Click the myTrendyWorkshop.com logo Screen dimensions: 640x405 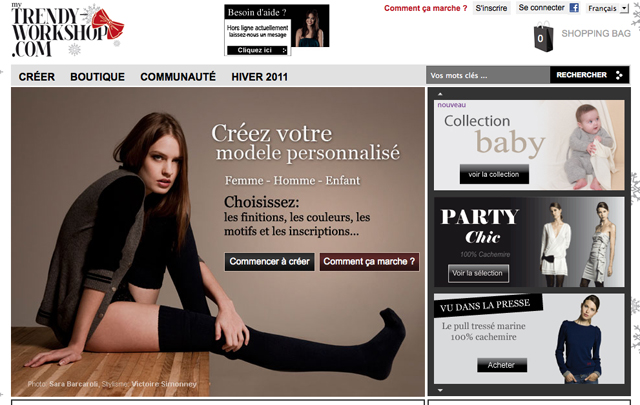click(x=67, y=31)
